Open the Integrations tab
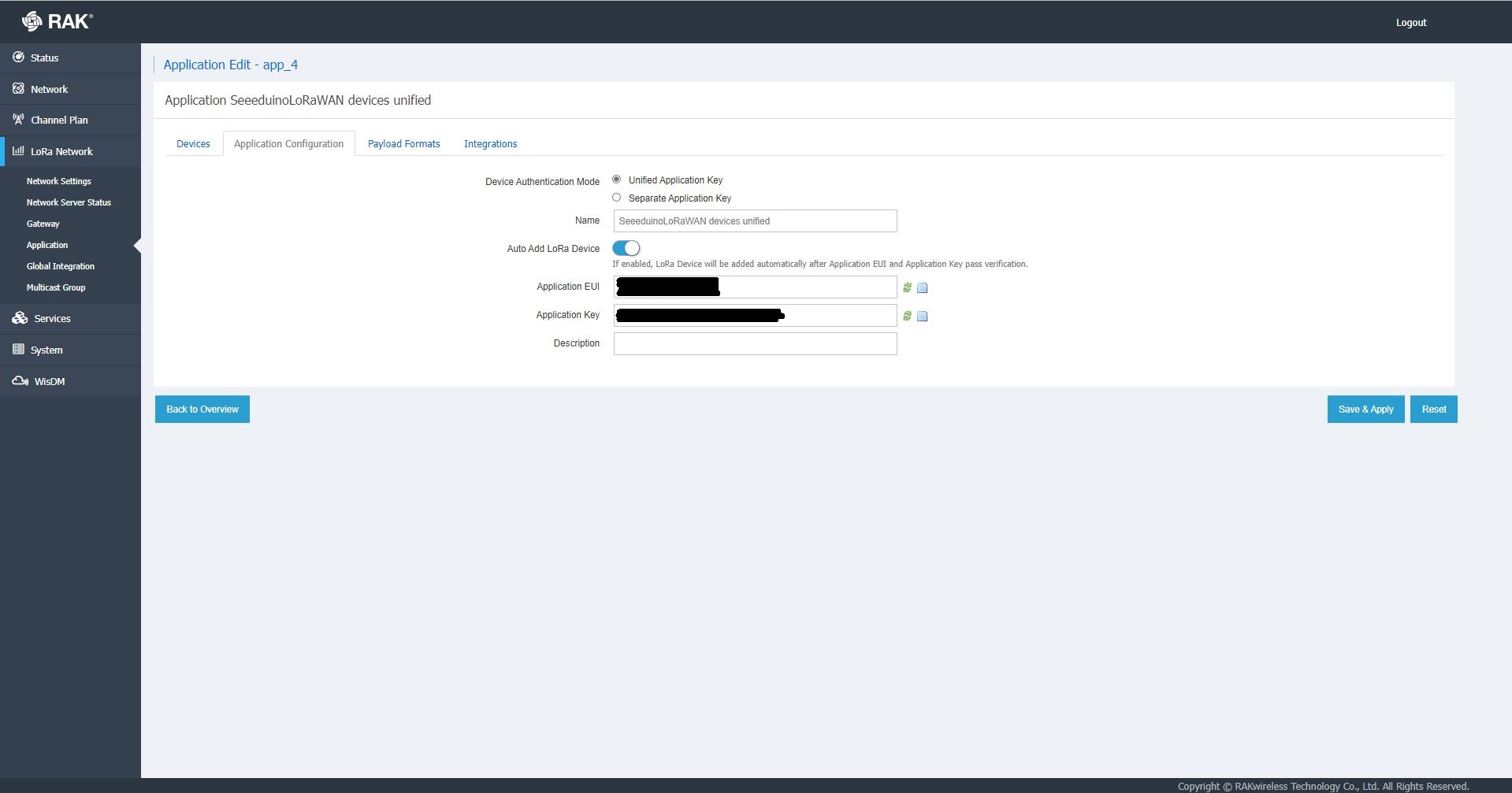The width and height of the screenshot is (1512, 793). click(x=490, y=143)
